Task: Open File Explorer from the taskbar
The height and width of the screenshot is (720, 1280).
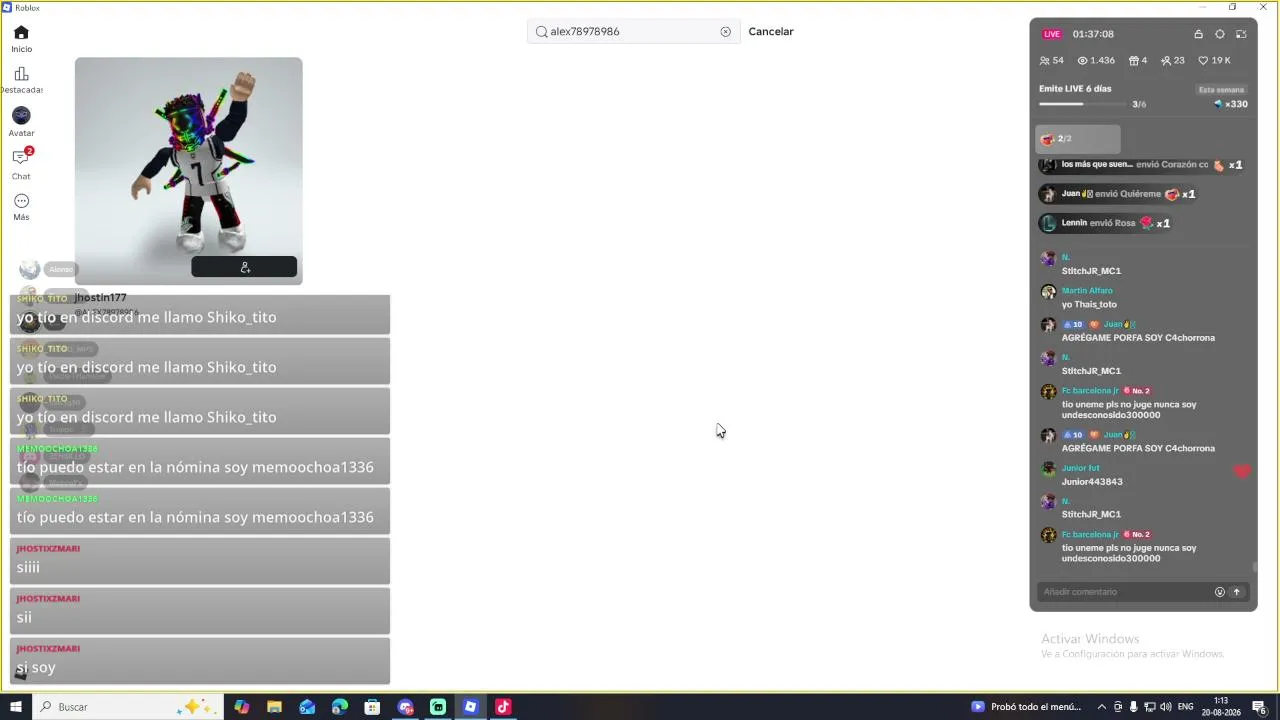Action: point(274,707)
